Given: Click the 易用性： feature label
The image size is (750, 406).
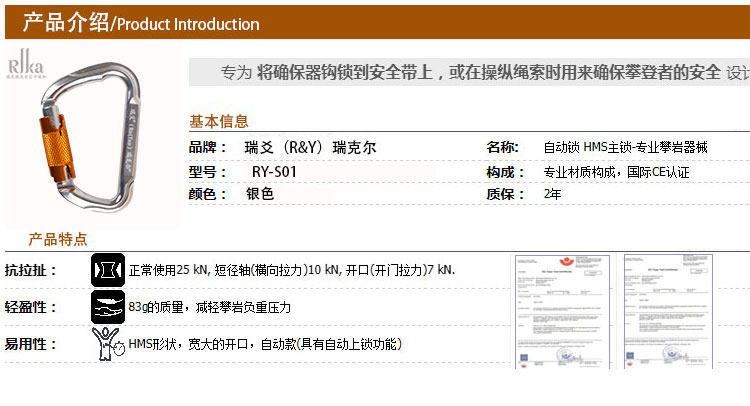Looking at the screenshot, I should click(31, 344).
